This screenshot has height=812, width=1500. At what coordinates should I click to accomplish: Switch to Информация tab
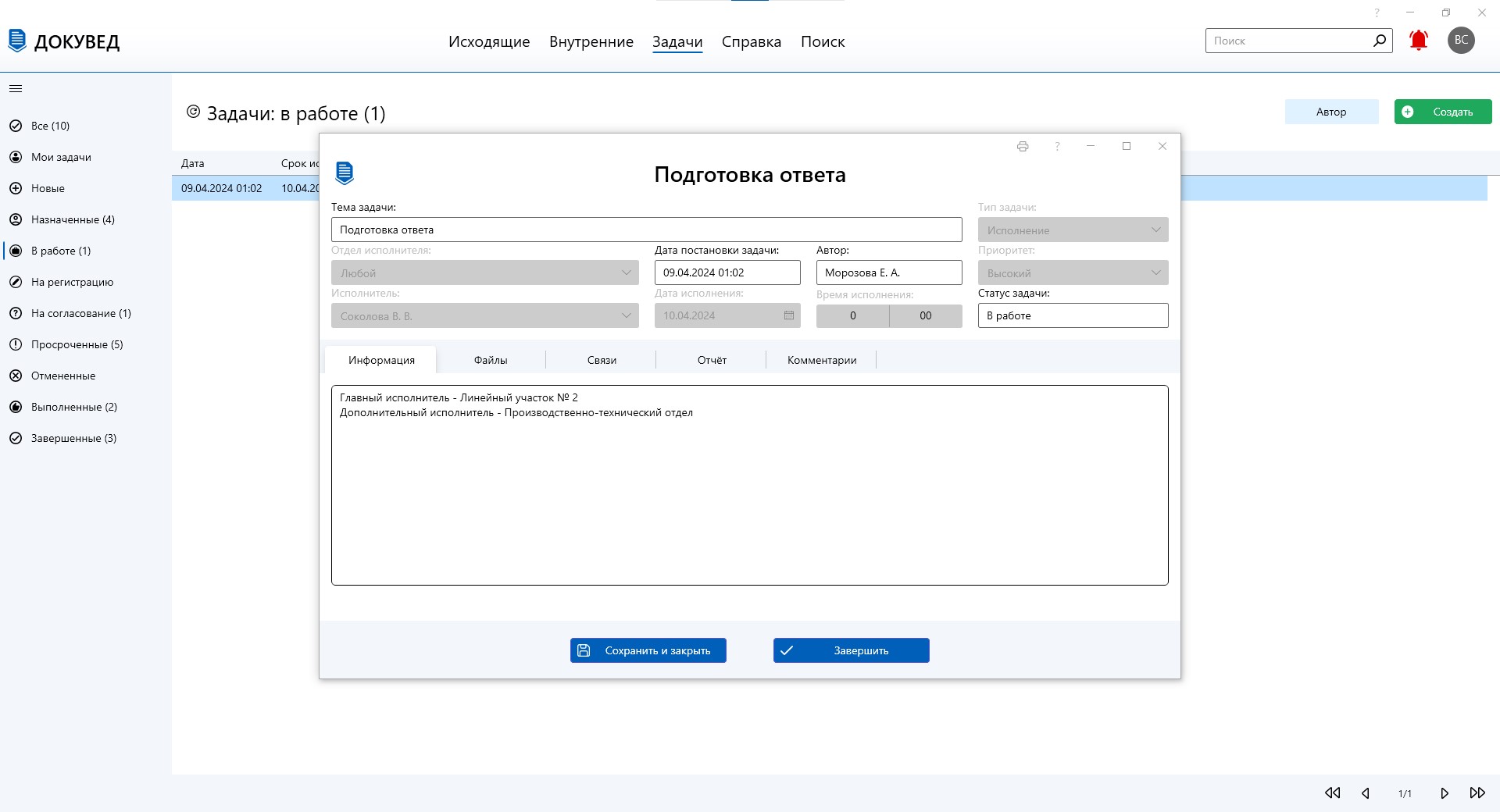pyautogui.click(x=381, y=360)
